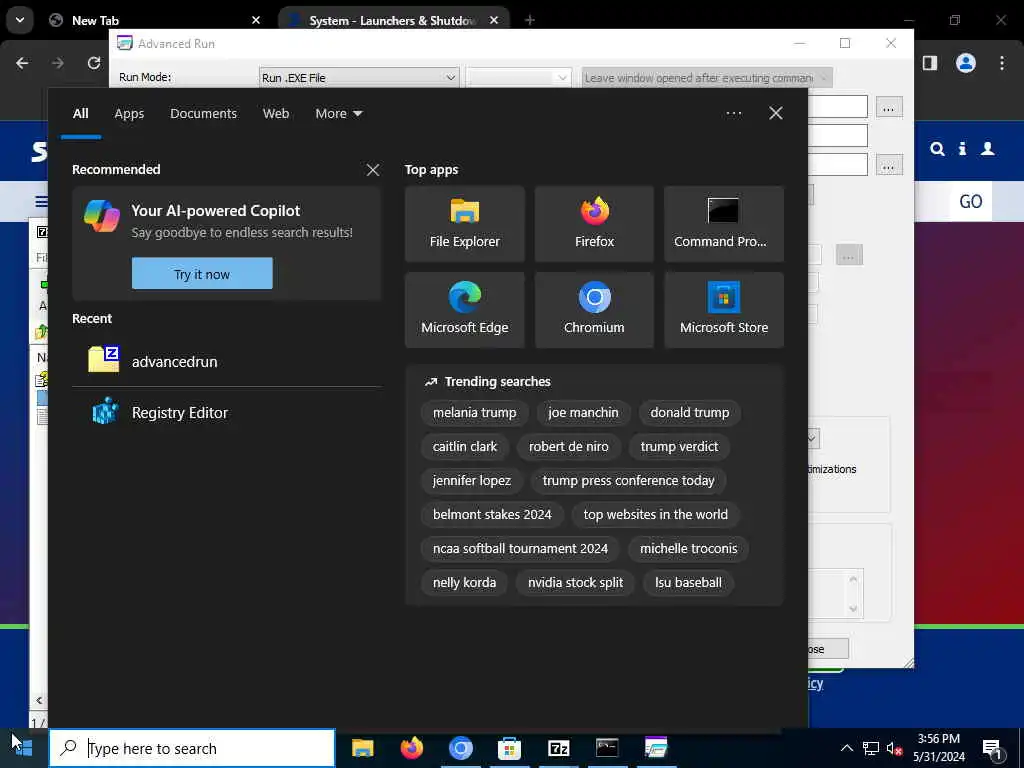Open Registry Editor from Recent
Image resolution: width=1024 pixels, height=768 pixels.
[227, 413]
